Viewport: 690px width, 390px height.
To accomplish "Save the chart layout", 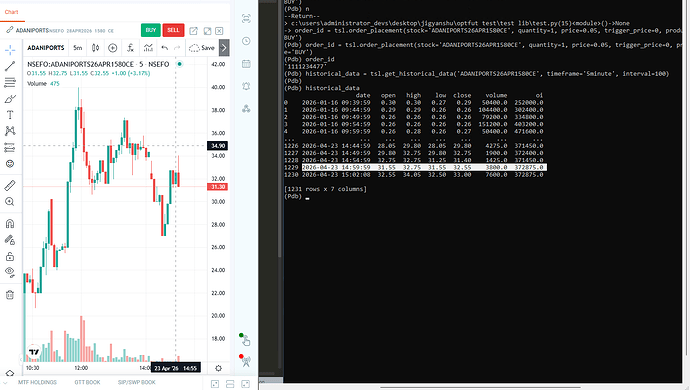I will click(202, 48).
